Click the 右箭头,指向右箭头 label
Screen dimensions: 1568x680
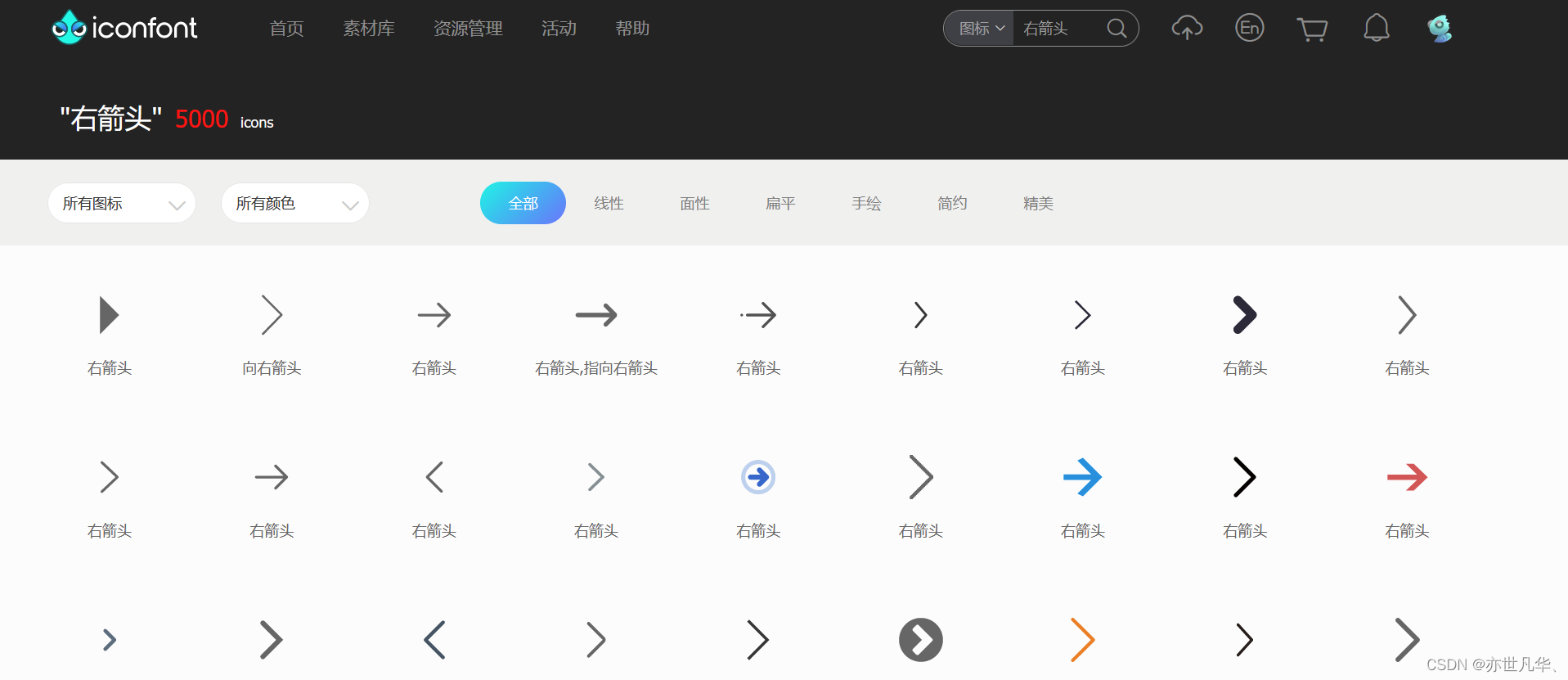coord(596,368)
